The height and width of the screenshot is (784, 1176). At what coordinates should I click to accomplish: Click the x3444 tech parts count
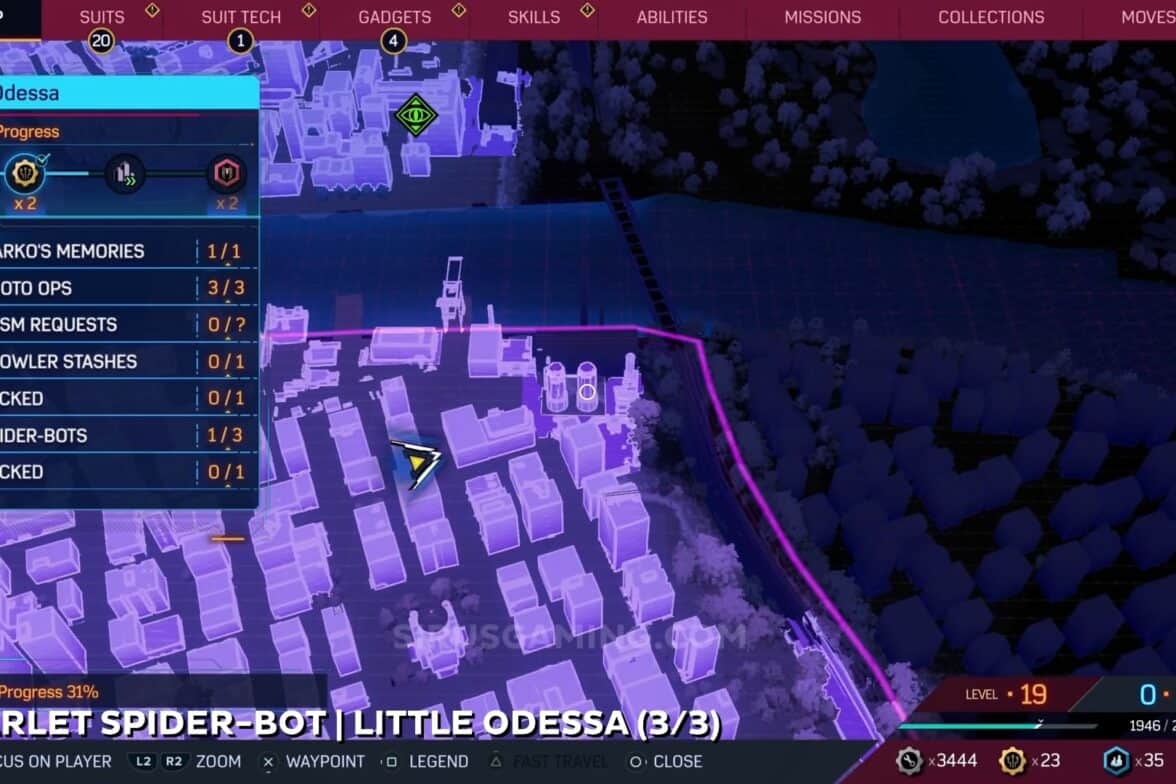point(952,761)
